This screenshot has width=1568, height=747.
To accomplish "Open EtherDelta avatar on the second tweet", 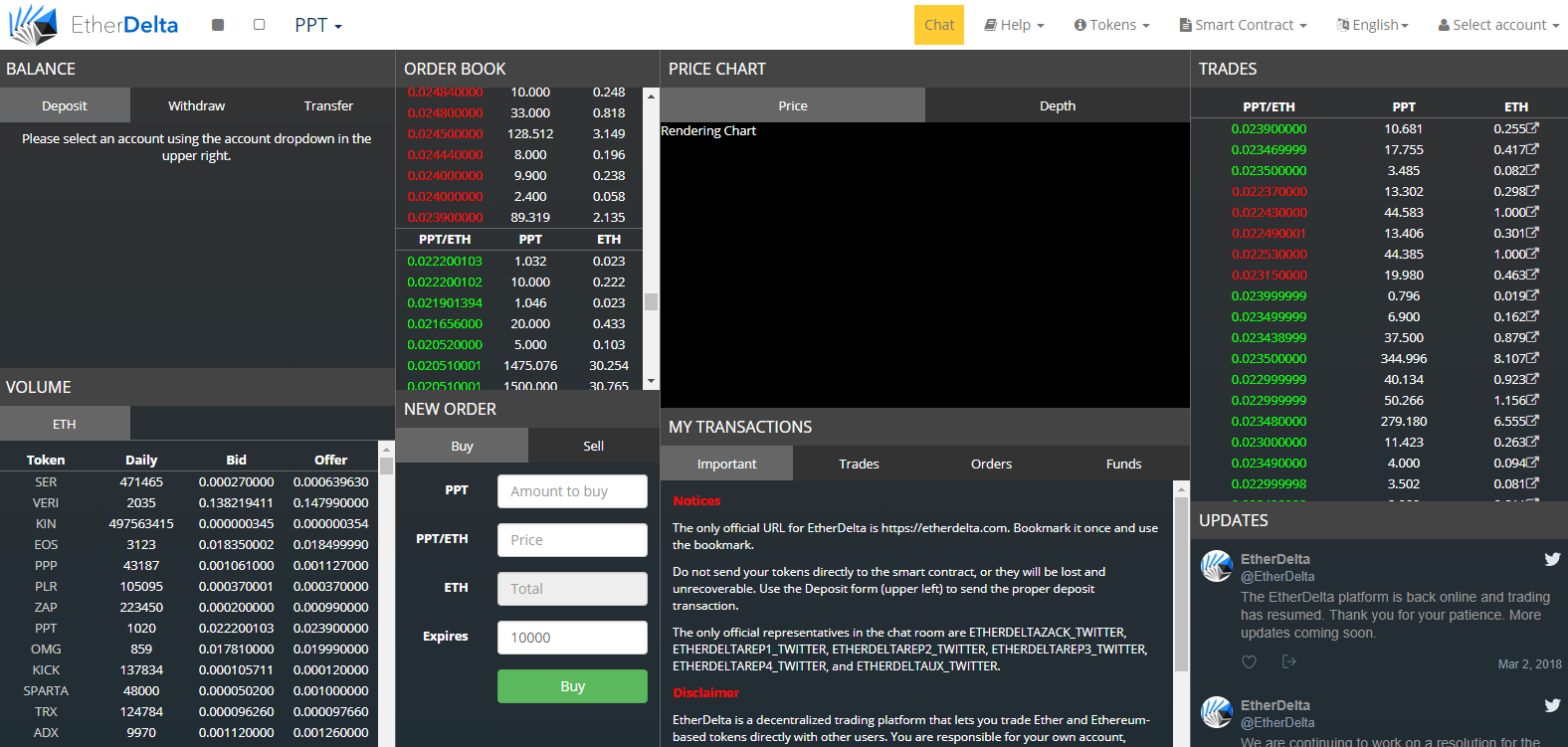I will coord(1217,712).
